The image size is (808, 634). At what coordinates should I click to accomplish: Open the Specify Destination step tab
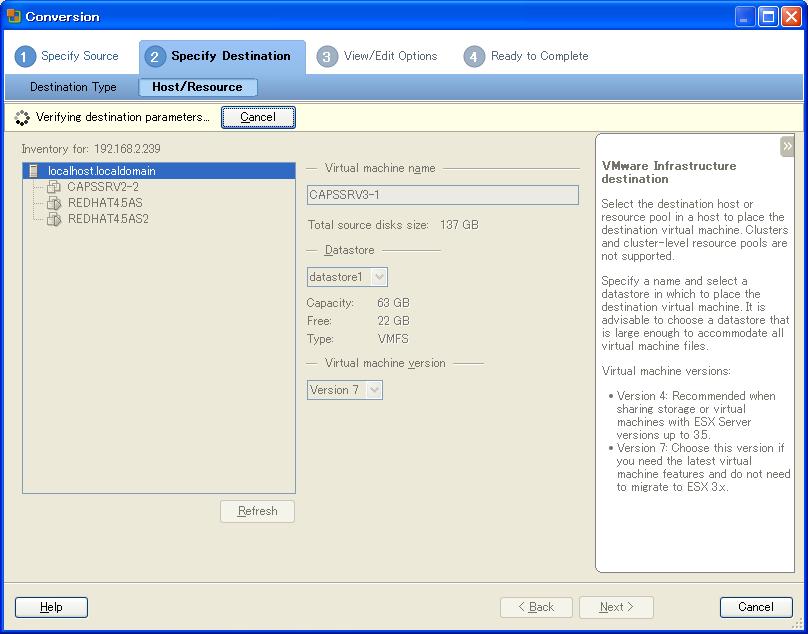point(222,57)
